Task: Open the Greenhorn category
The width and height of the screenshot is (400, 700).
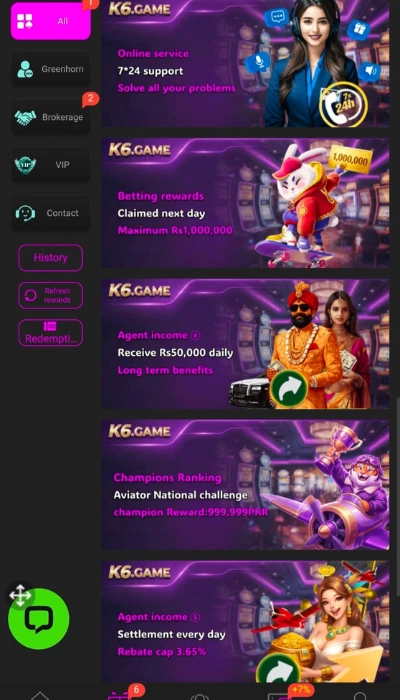Action: coord(50,69)
